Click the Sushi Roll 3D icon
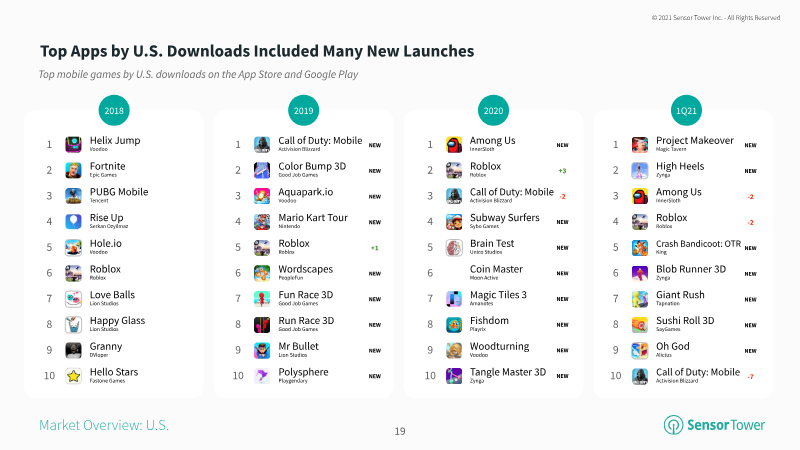The image size is (800, 450). [x=640, y=324]
